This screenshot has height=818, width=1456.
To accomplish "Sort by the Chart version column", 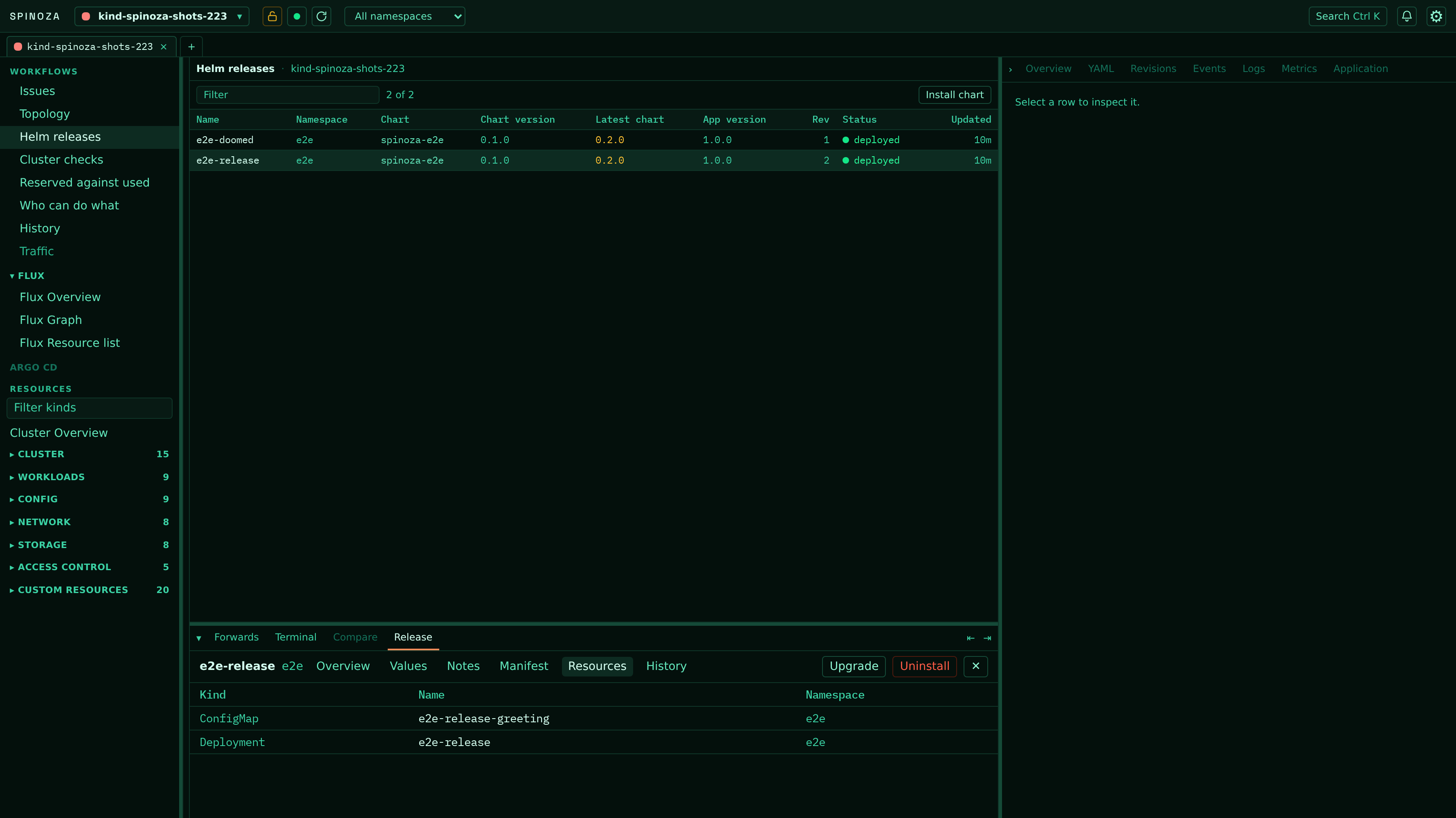I will (517, 120).
